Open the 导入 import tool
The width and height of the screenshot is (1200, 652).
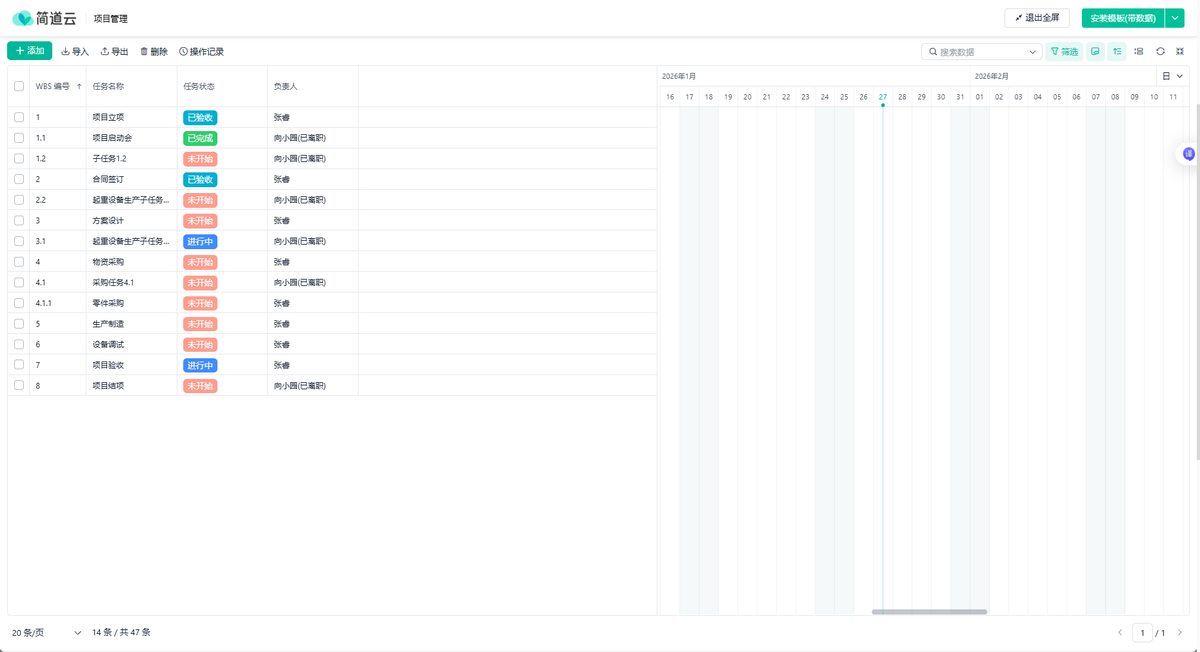[75, 51]
